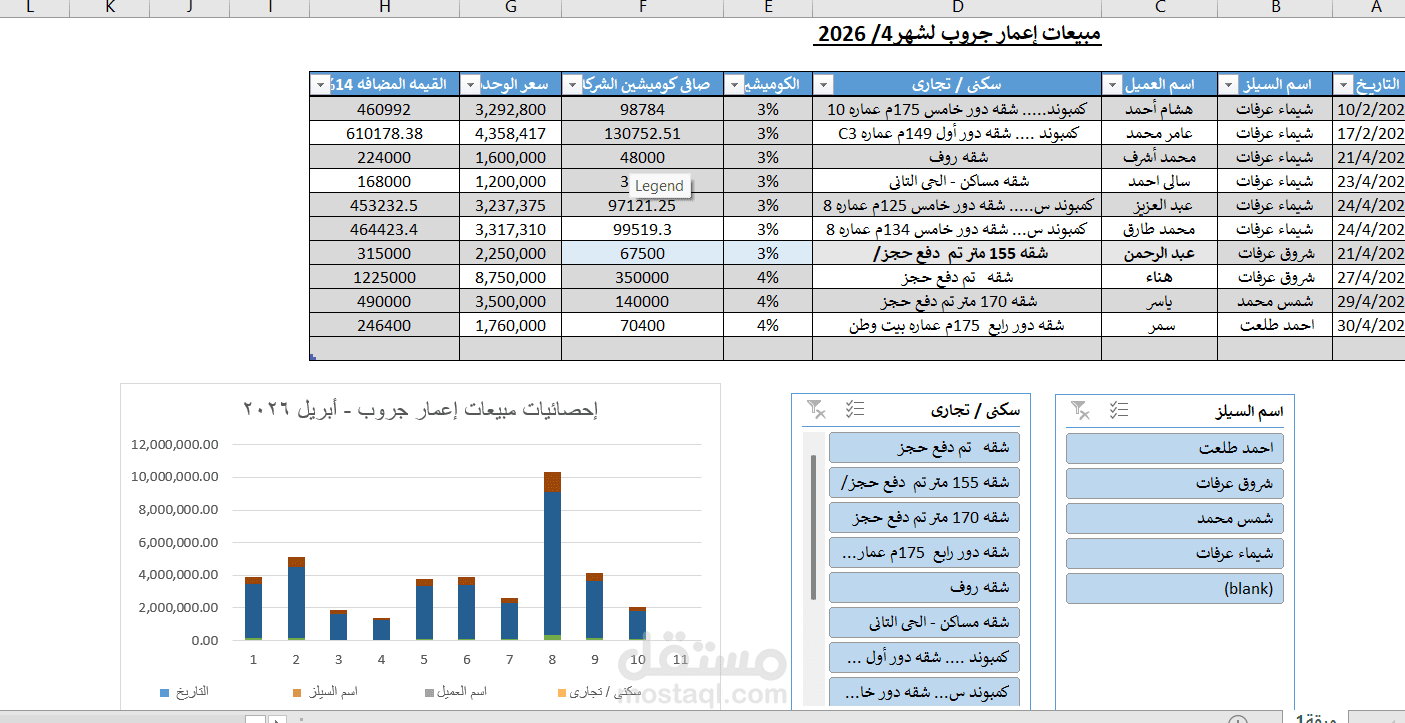Select اسم السيلز legend entry in chart
This screenshot has height=723, width=1405.
pyautogui.click(x=325, y=692)
